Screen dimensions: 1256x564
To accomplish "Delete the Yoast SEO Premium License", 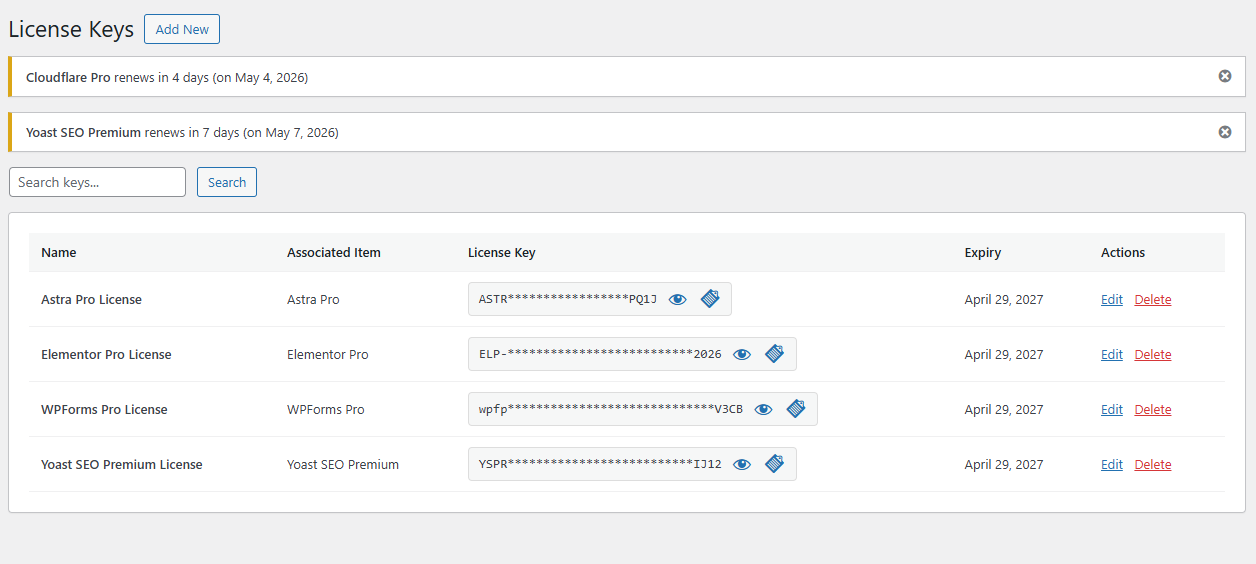I will [x=1153, y=464].
